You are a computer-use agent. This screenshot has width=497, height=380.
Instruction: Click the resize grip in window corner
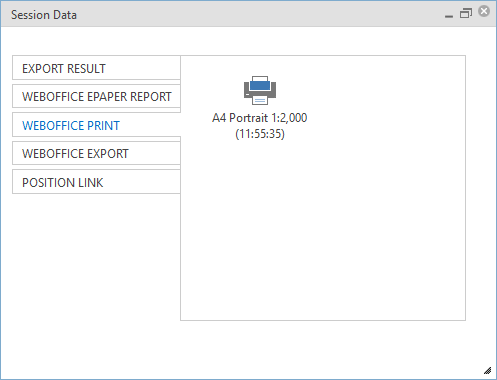tap(487, 370)
